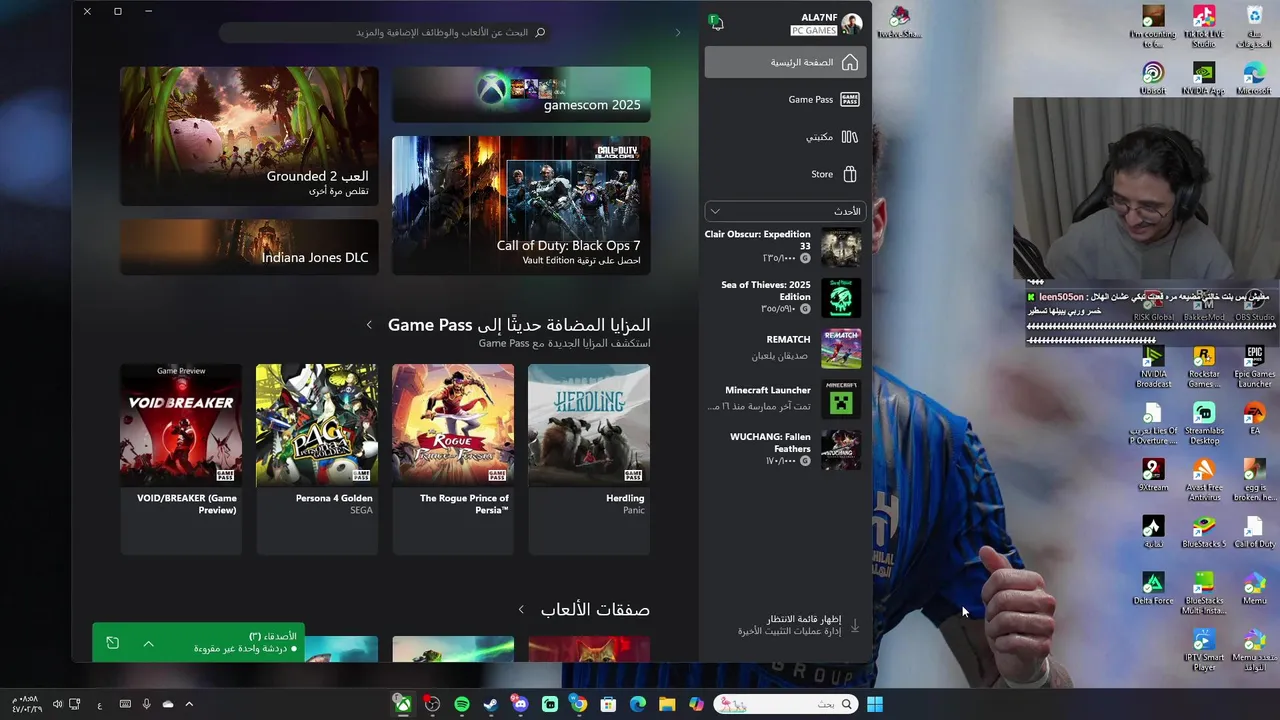This screenshot has width=1280, height=720.
Task: Open the 9Xtream desktop shortcut
Action: pos(1153,475)
